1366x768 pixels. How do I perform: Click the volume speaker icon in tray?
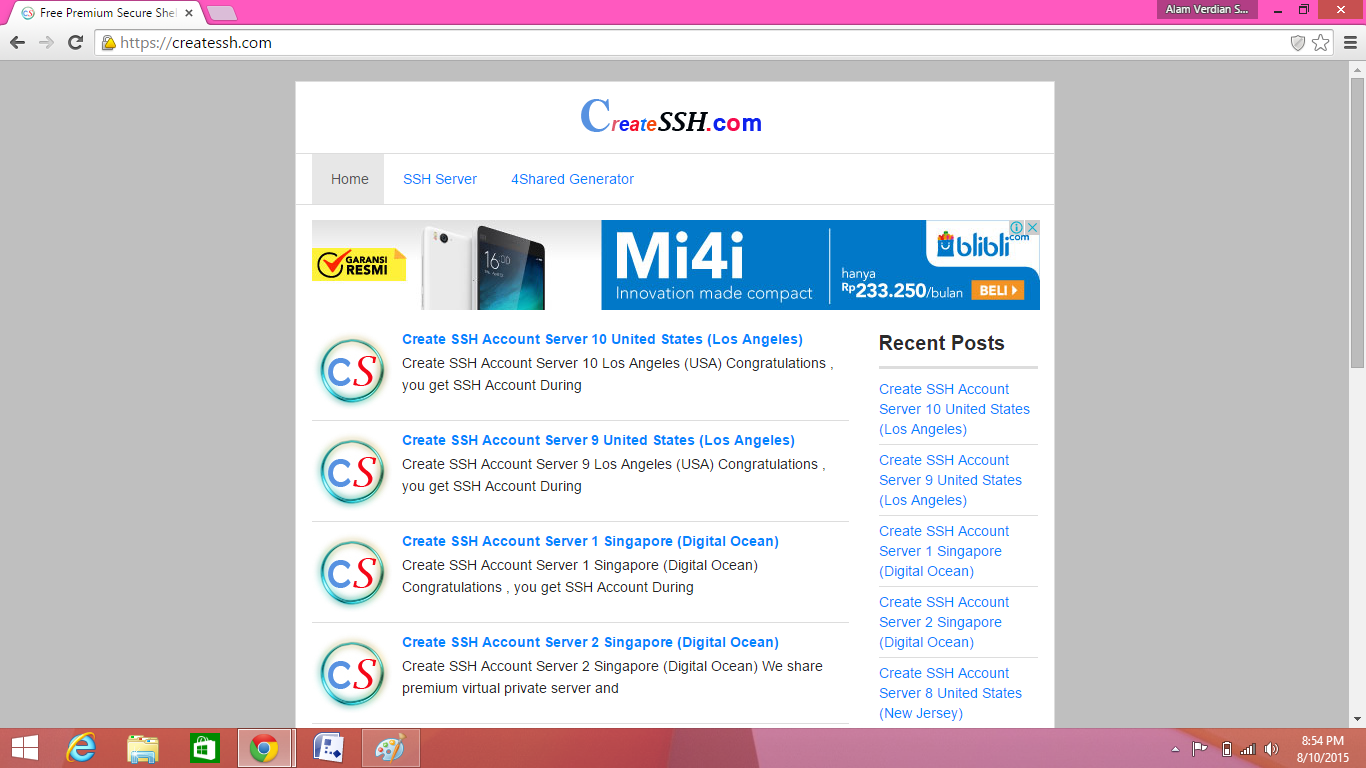click(1271, 749)
